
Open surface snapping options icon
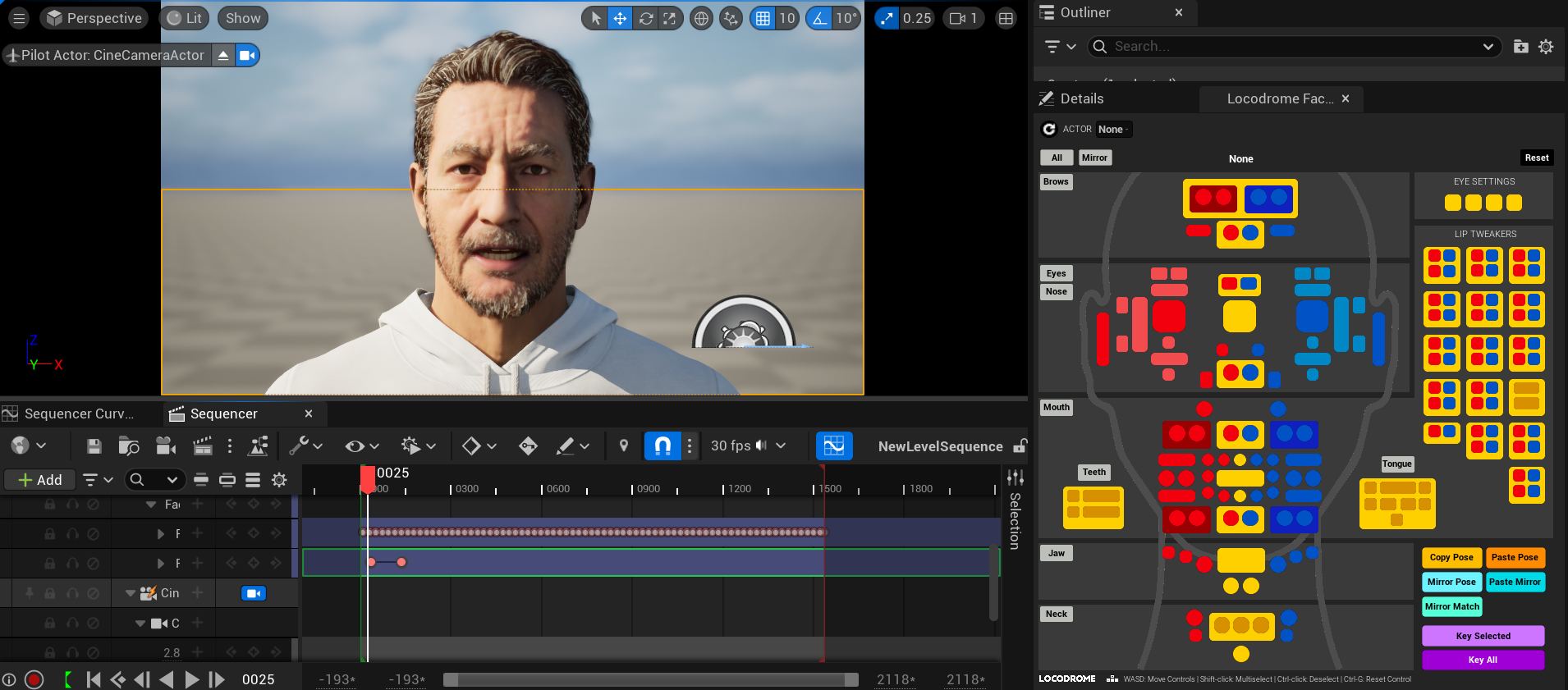pos(731,18)
